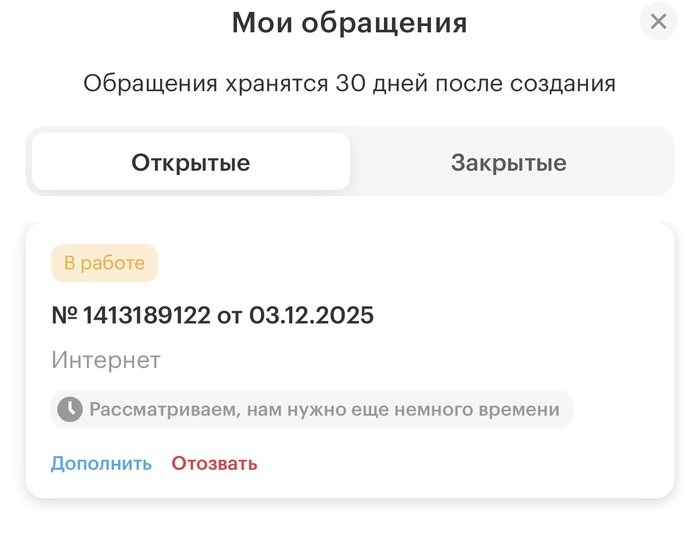Close the Мои обращения dialog
Screen dimensions: 700x535
point(658,22)
